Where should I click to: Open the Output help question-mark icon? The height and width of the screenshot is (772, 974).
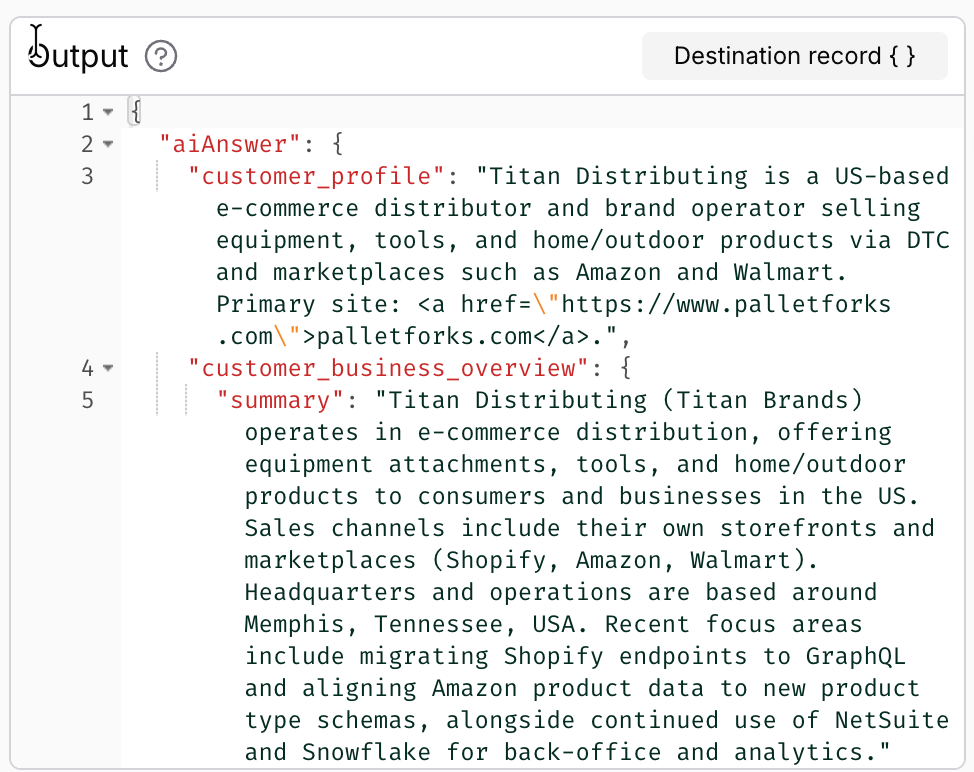click(161, 57)
